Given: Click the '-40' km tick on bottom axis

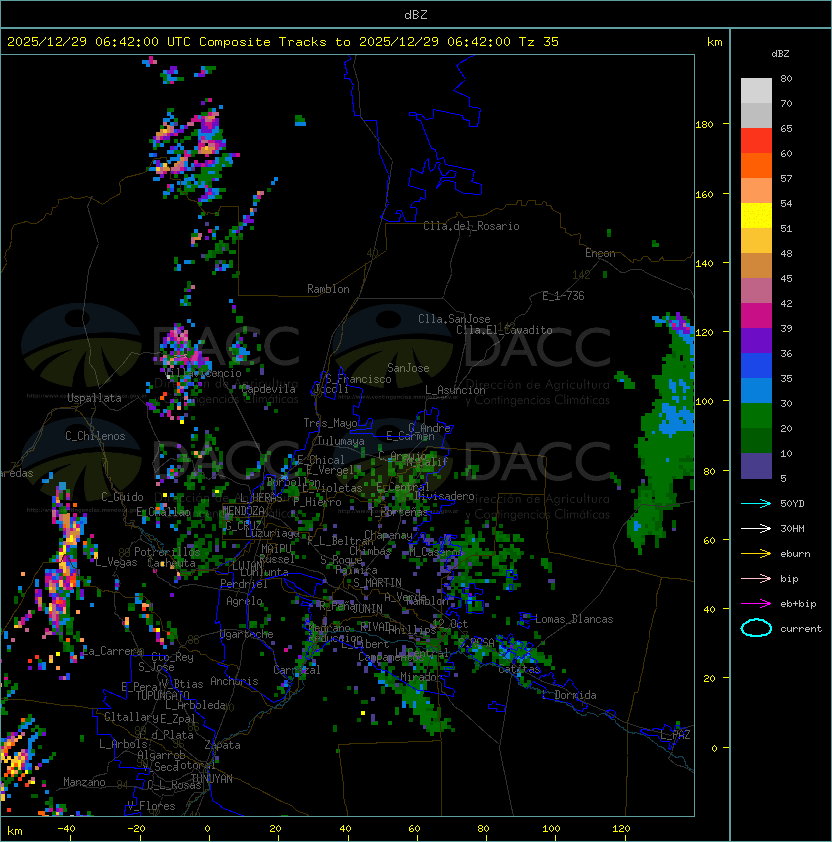Looking at the screenshot, I should 66,828.
